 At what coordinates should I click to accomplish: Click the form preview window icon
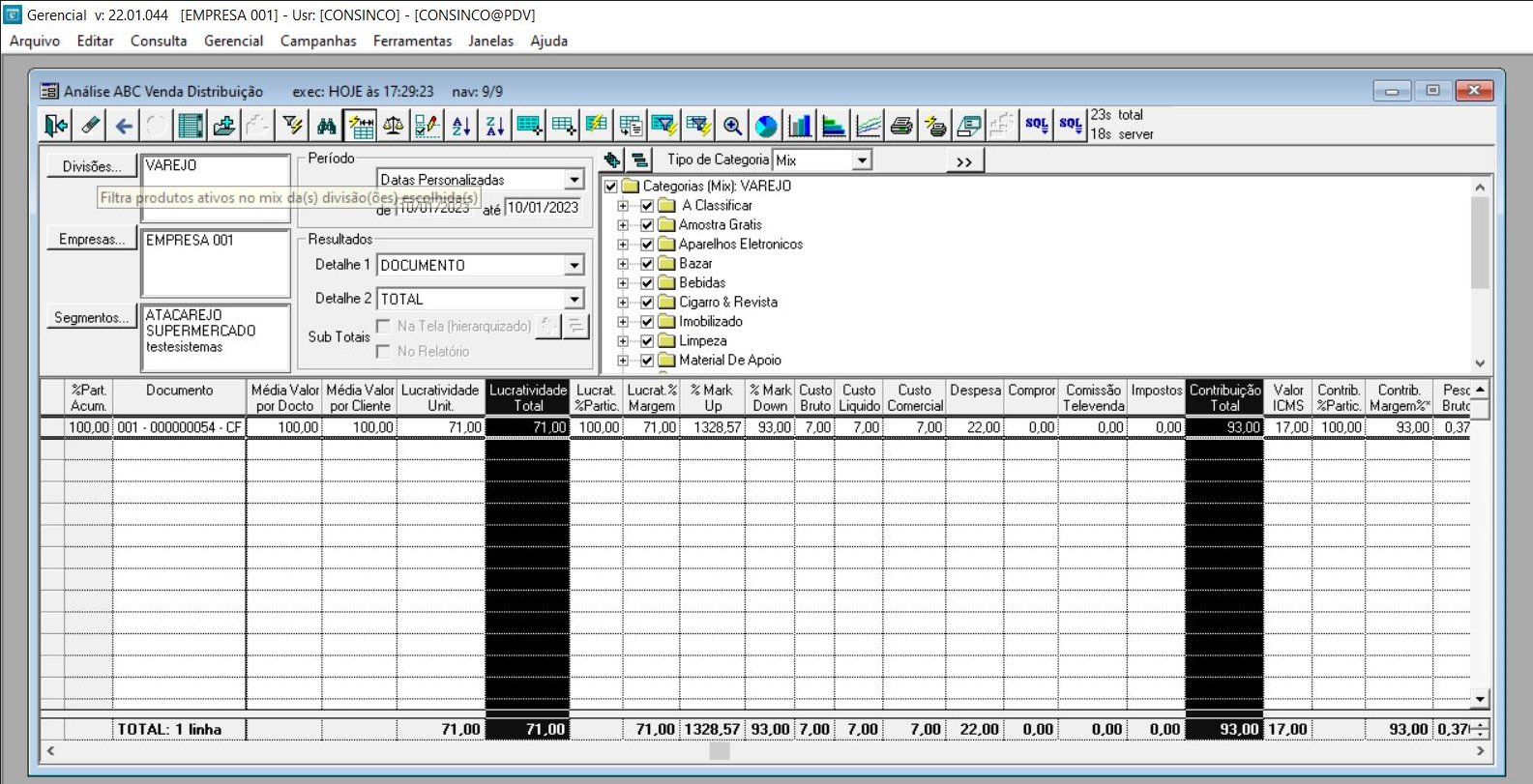968,125
